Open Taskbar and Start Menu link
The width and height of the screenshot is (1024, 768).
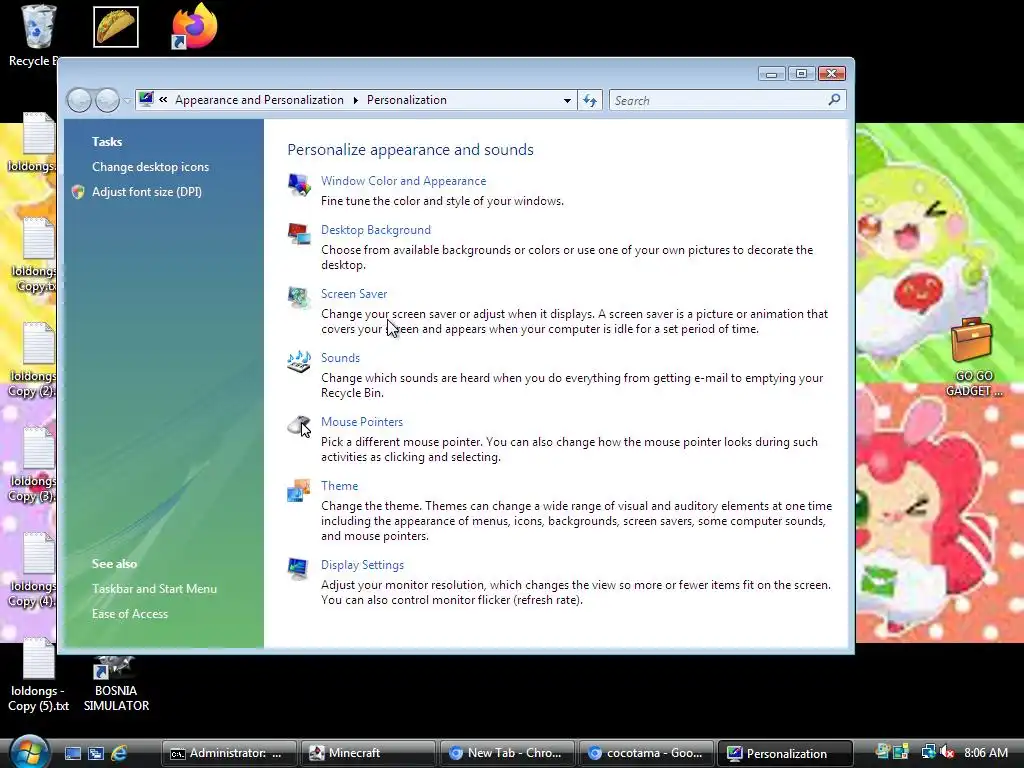click(154, 588)
